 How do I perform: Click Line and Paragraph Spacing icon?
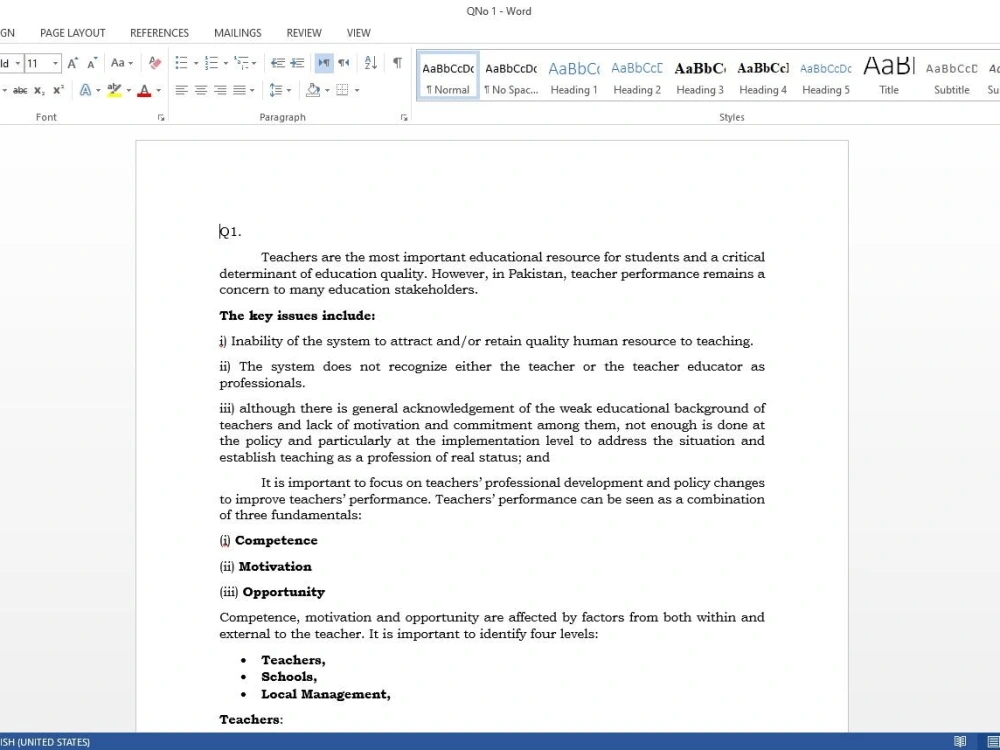(276, 91)
